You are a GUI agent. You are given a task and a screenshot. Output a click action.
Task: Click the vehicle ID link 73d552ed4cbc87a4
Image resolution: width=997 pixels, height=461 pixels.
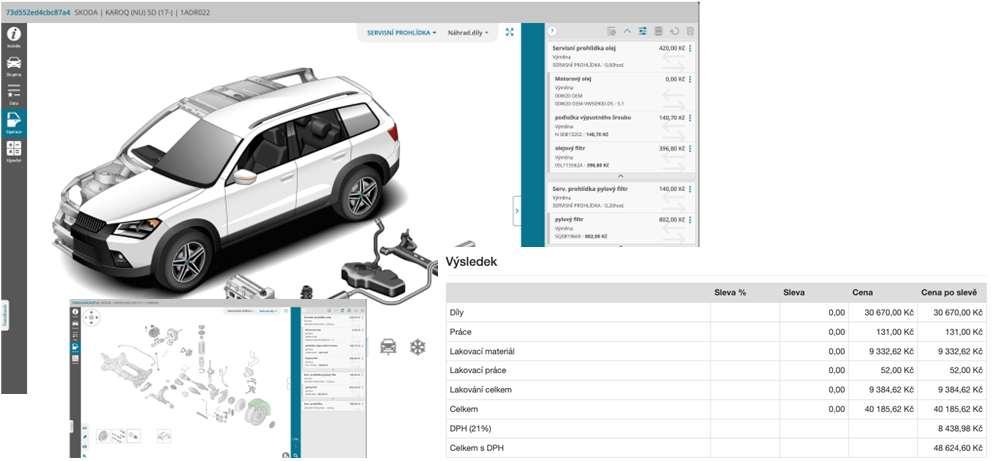[x=38, y=12]
